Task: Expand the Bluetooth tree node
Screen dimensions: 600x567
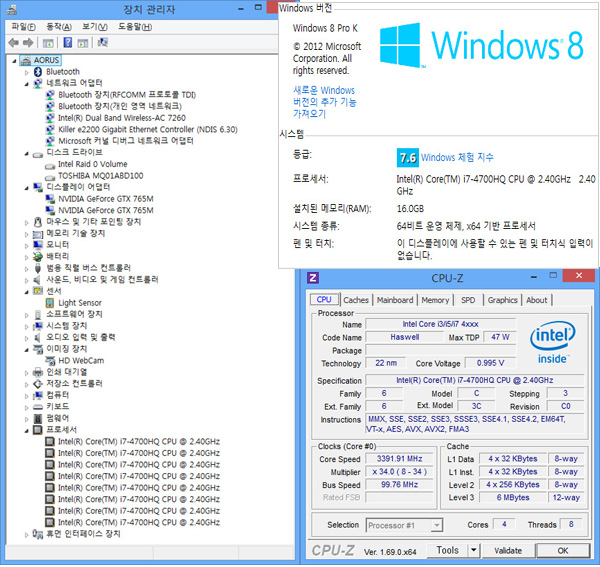Action: tap(26, 72)
